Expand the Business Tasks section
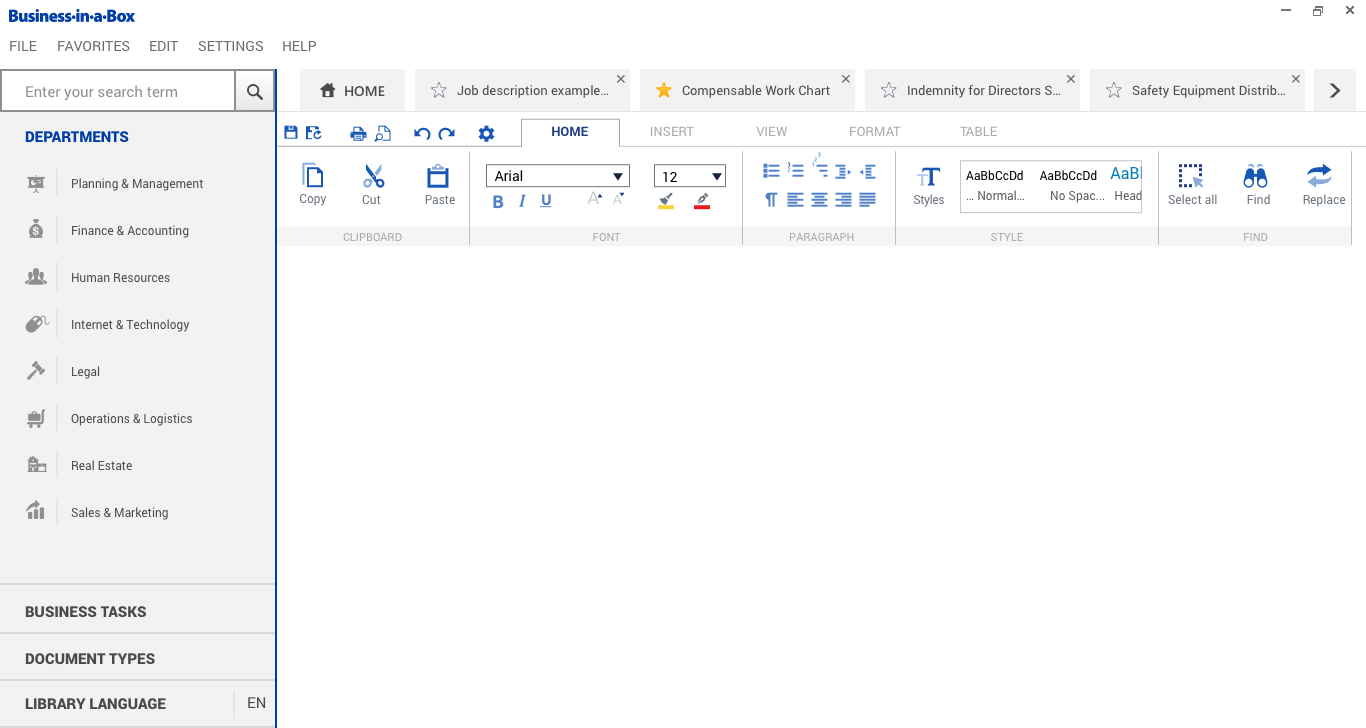 coord(86,611)
